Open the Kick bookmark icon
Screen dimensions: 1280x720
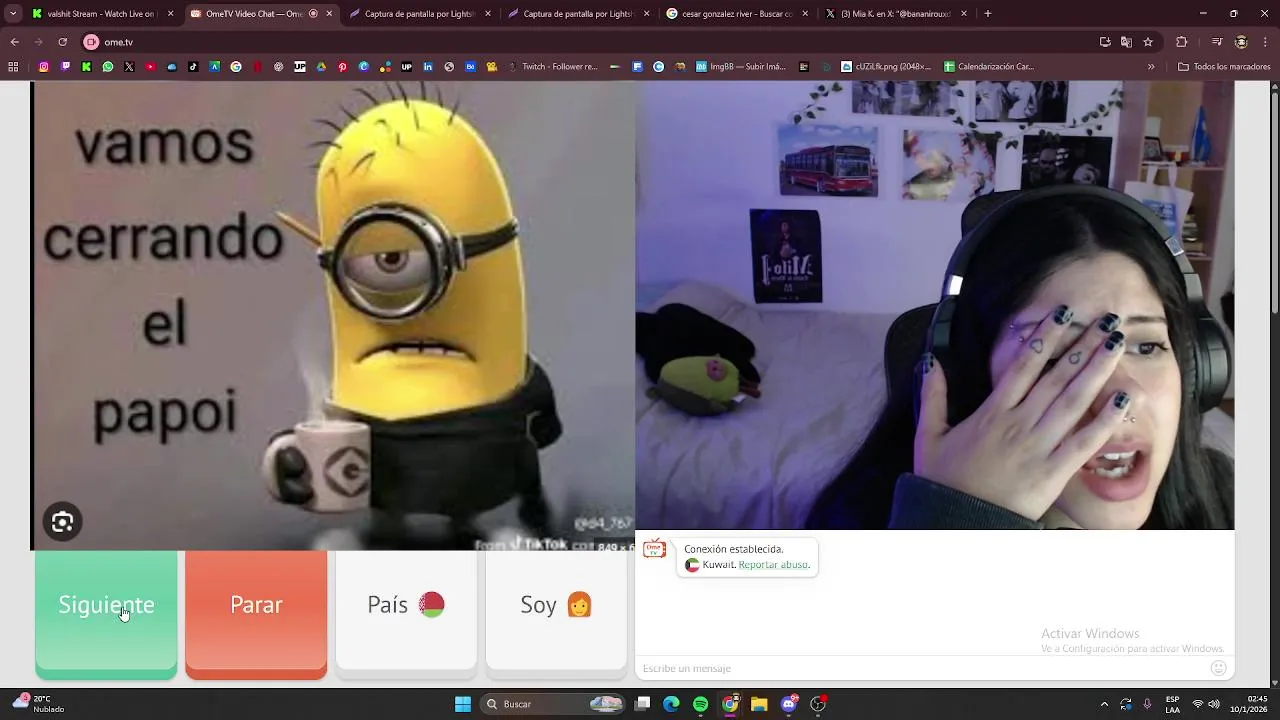pyautogui.click(x=86, y=67)
